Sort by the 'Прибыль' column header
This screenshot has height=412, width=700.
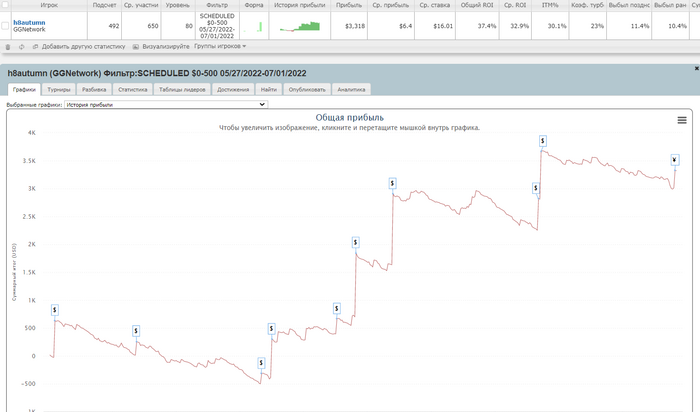pyautogui.click(x=349, y=5)
